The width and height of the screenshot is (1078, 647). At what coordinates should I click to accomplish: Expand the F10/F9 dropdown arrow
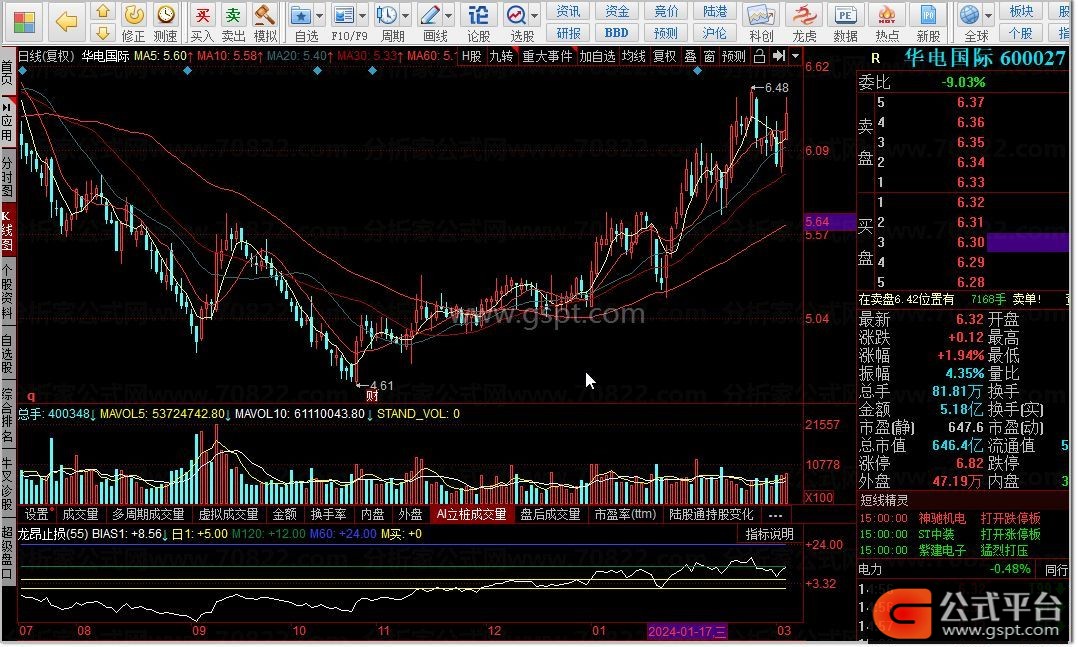coord(362,15)
